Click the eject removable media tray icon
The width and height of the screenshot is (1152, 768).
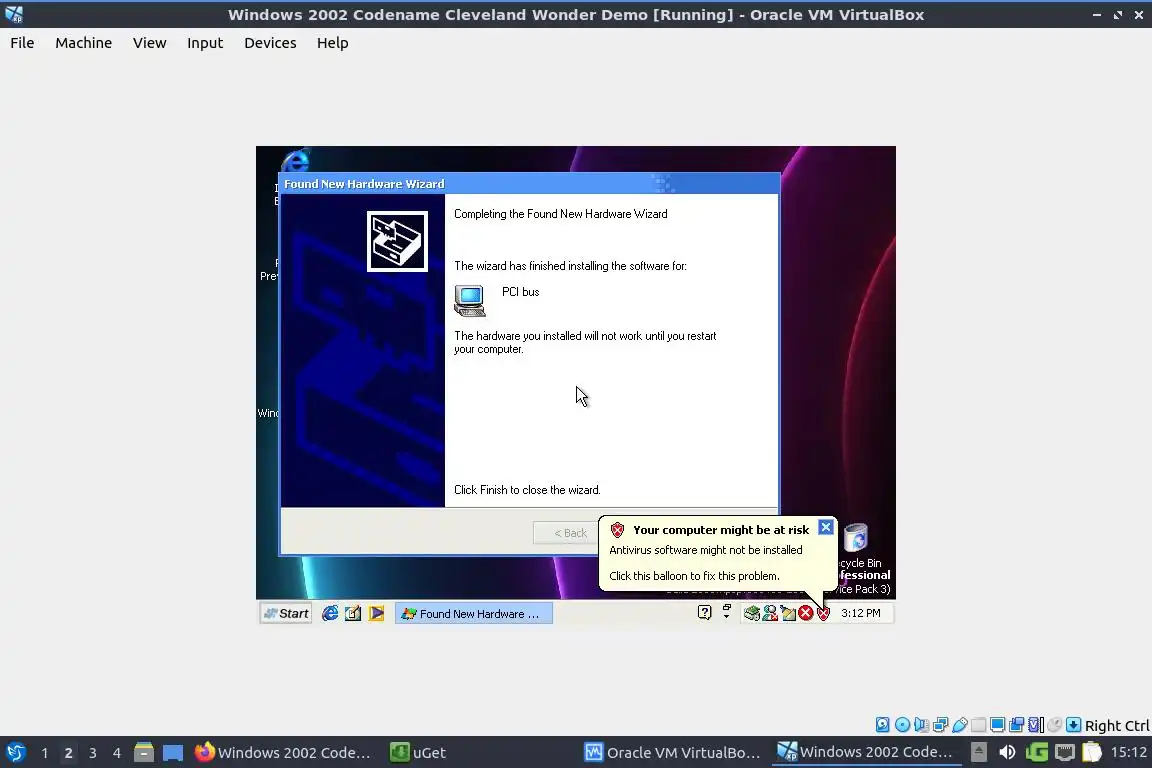click(979, 752)
